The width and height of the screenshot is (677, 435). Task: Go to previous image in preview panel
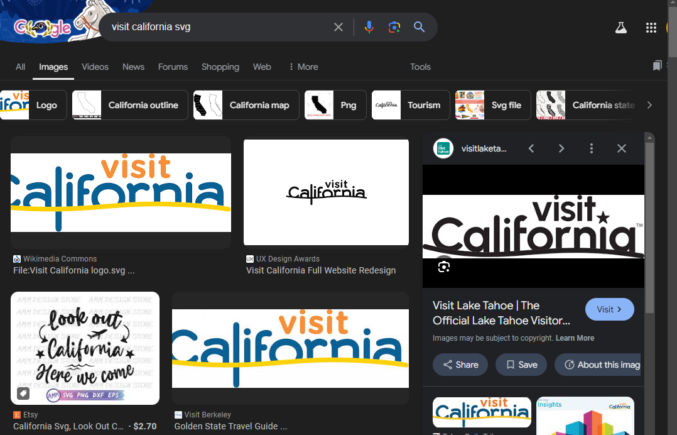[x=531, y=148]
